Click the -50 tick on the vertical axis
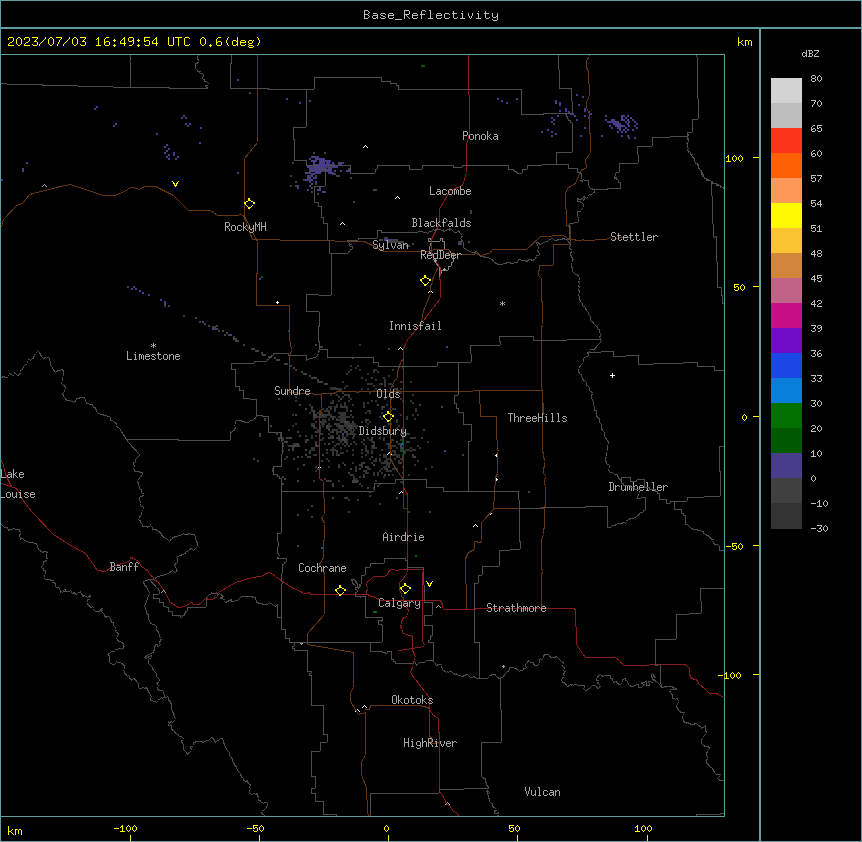 click(734, 546)
